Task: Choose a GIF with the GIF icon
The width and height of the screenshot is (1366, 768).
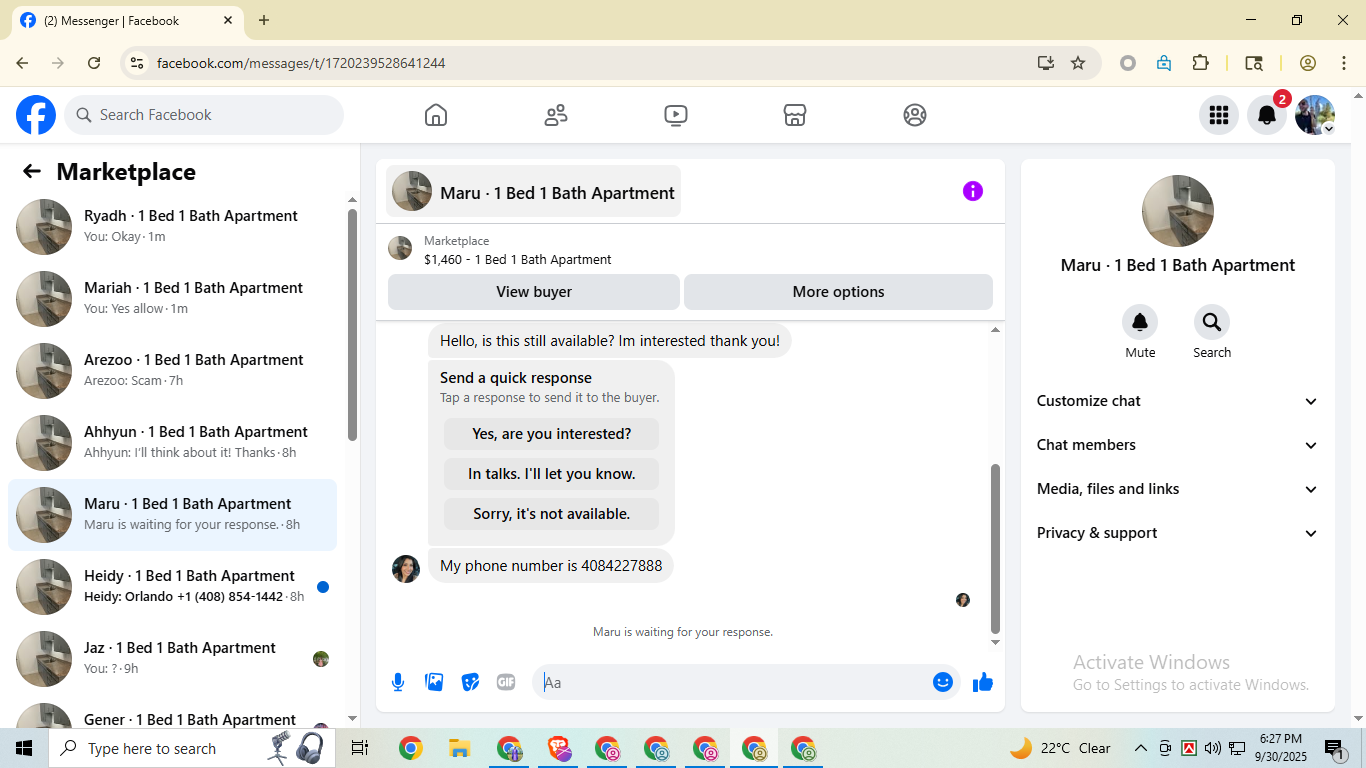Action: click(x=506, y=682)
